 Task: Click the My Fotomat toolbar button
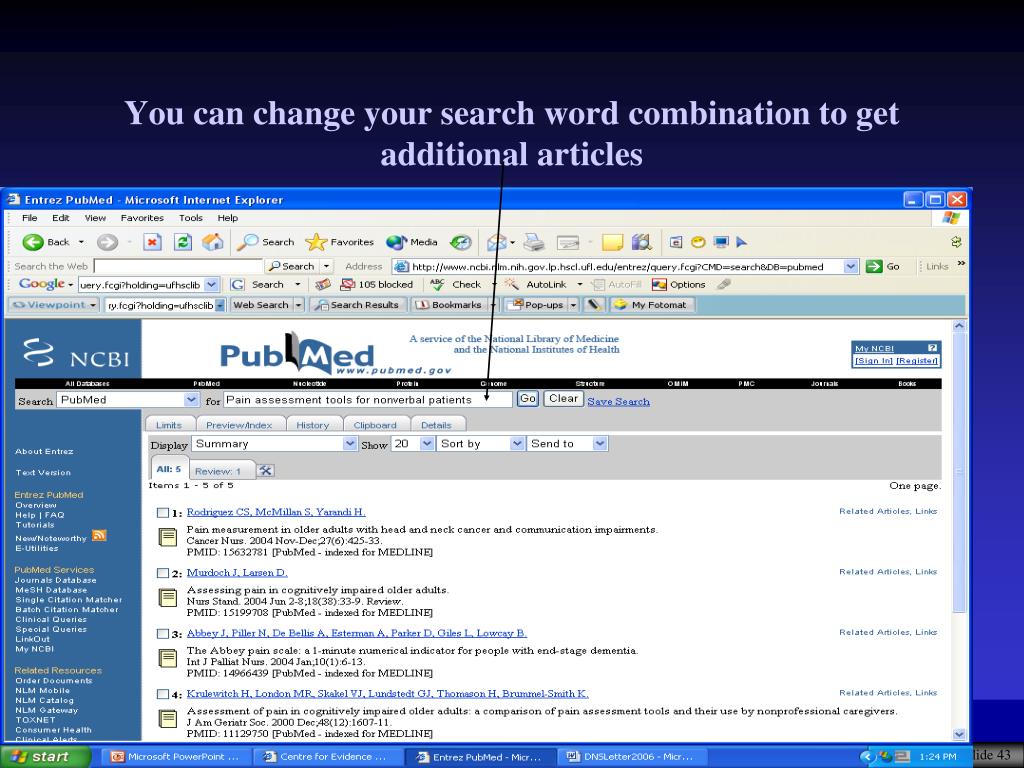(x=650, y=305)
